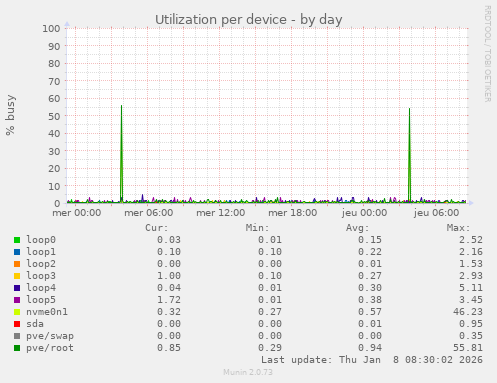Click sda max value 0.95

pos(471,324)
